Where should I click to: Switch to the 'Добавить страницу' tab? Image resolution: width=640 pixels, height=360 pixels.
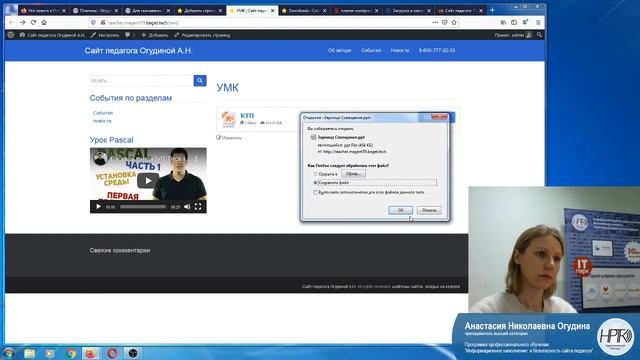(x=200, y=11)
